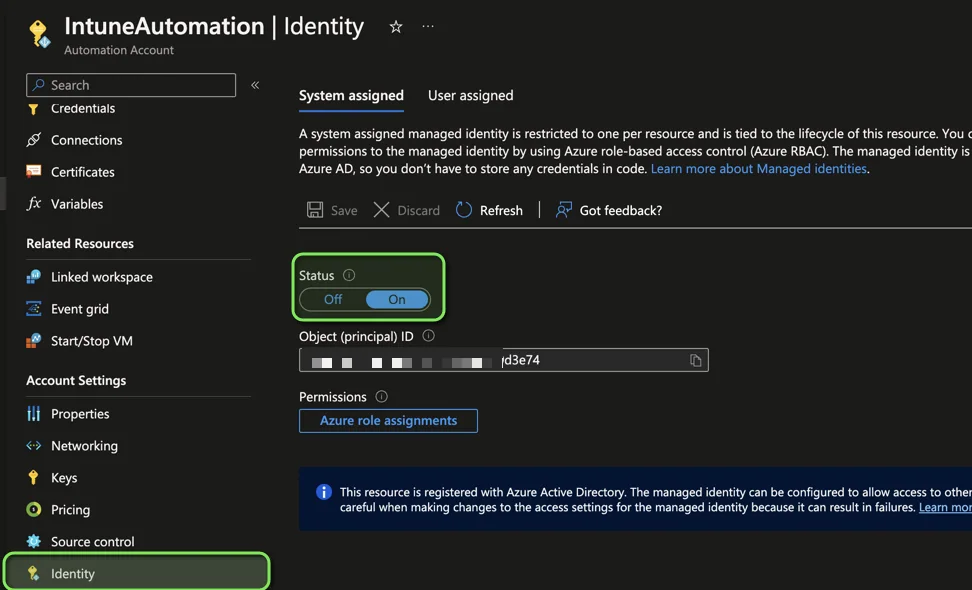The height and width of the screenshot is (590, 972).
Task: Click the Refresh toolbar label
Action: [501, 211]
